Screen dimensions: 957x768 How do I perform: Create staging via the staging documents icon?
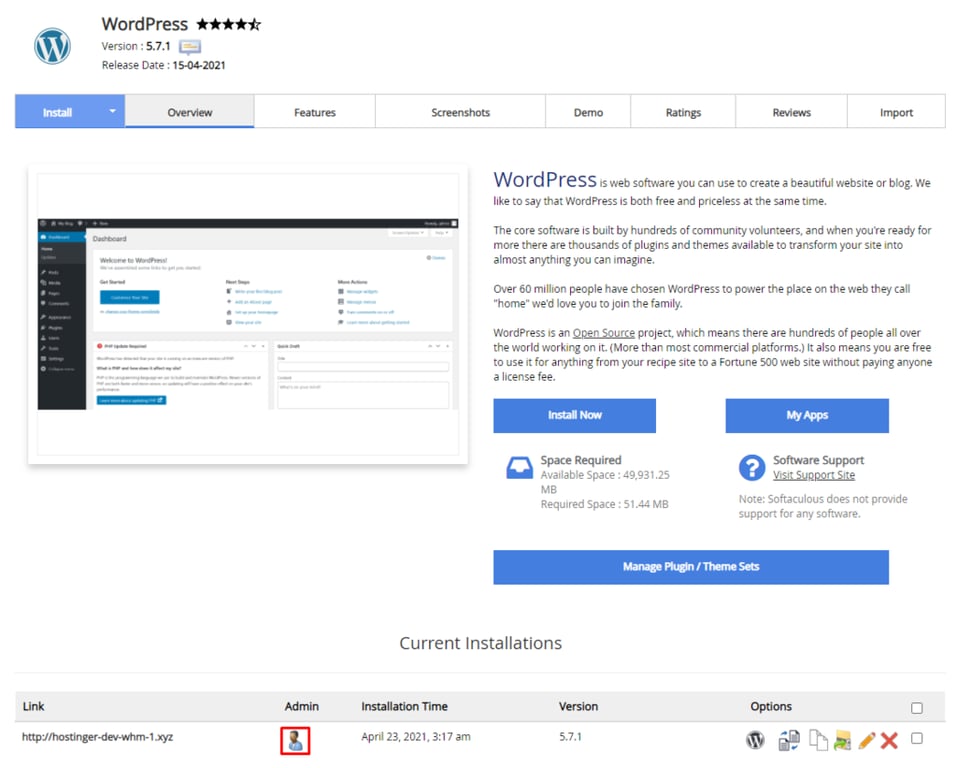point(787,738)
